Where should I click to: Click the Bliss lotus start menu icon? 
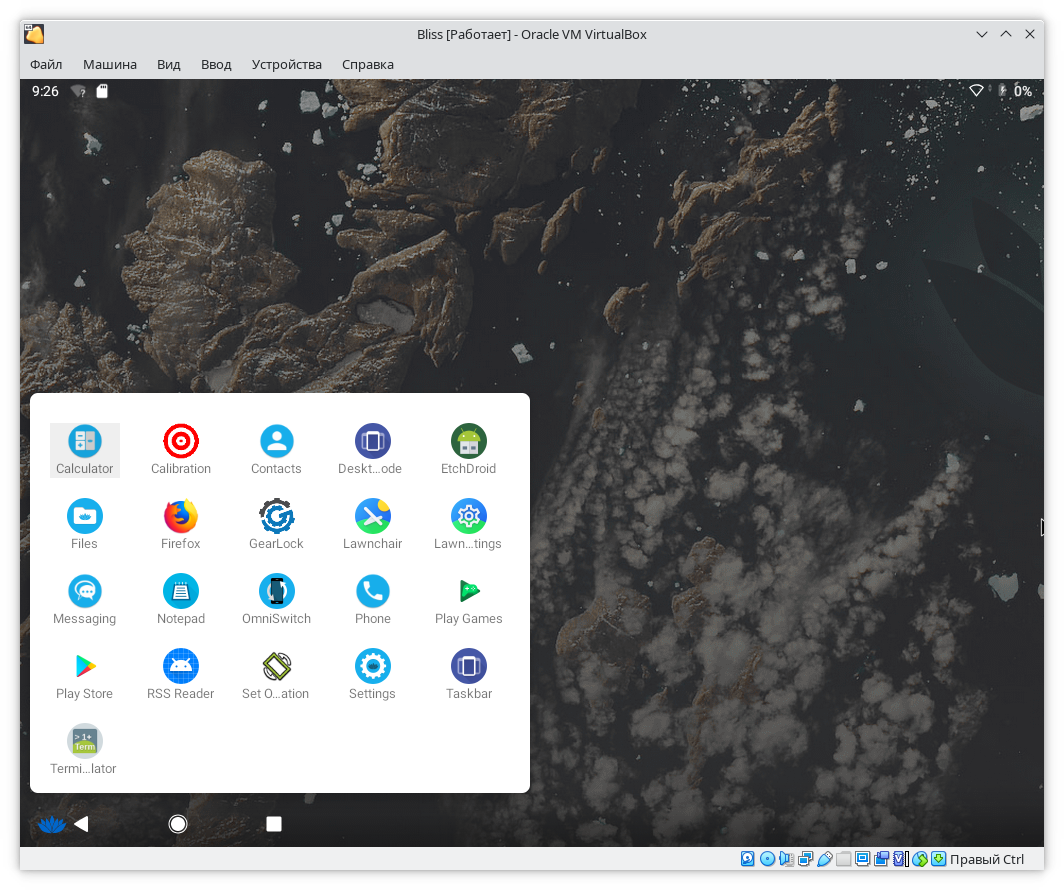tap(50, 824)
